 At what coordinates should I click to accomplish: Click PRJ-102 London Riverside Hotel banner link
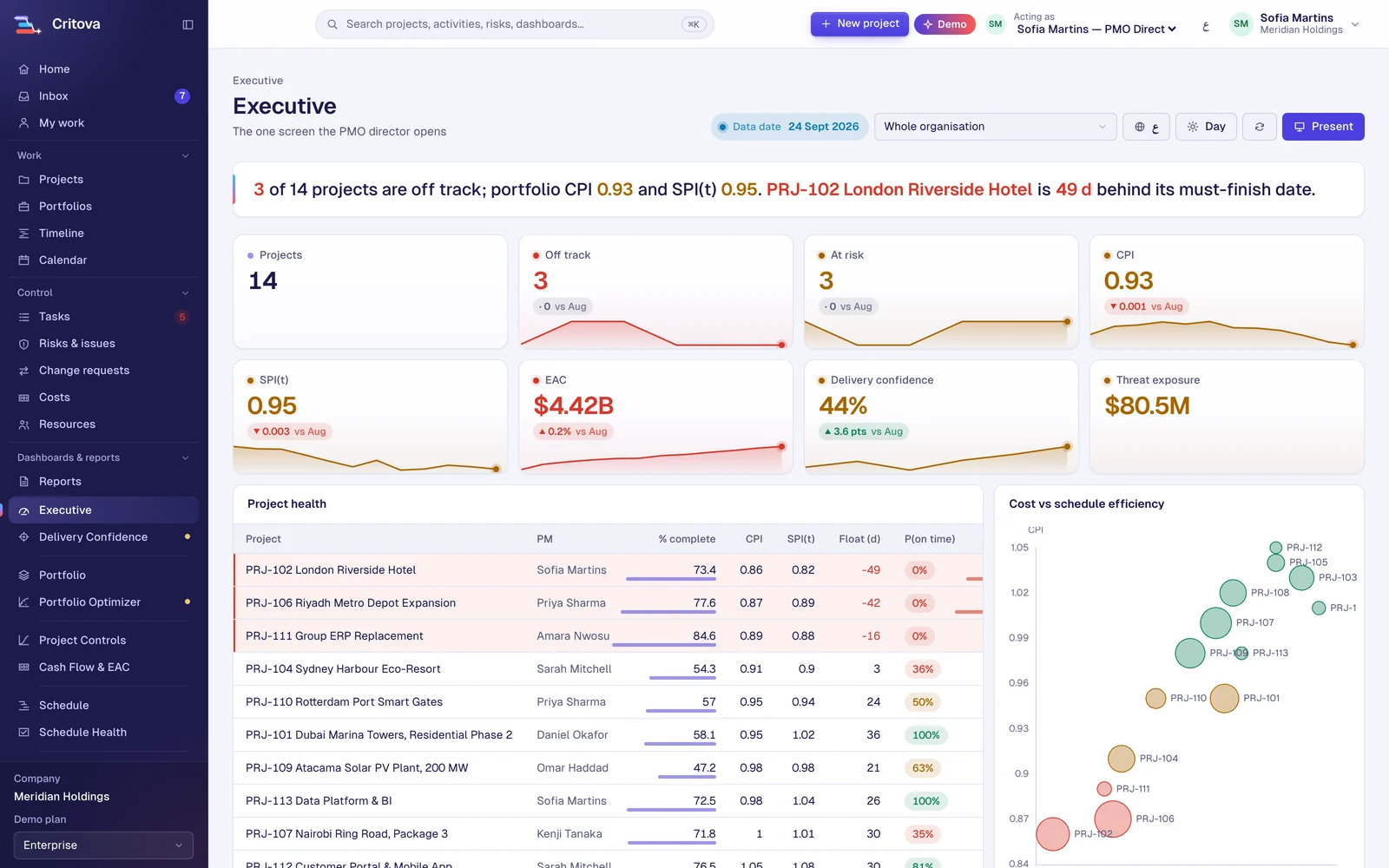pyautogui.click(x=899, y=189)
